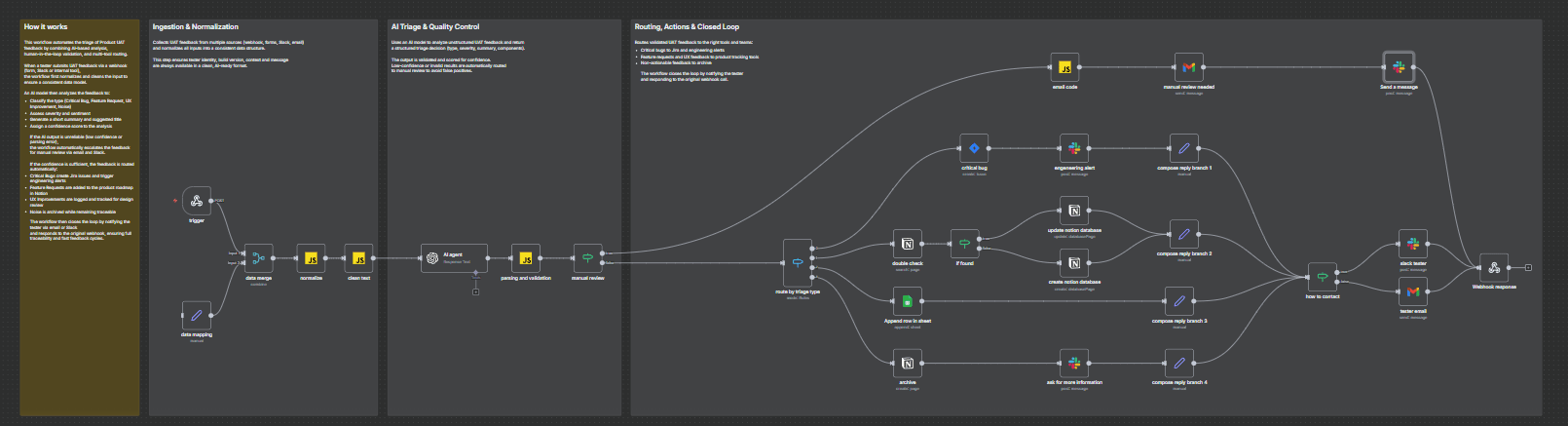The width and height of the screenshot is (1568, 426).
Task: Add a tool below the AI agent
Action: point(475,291)
